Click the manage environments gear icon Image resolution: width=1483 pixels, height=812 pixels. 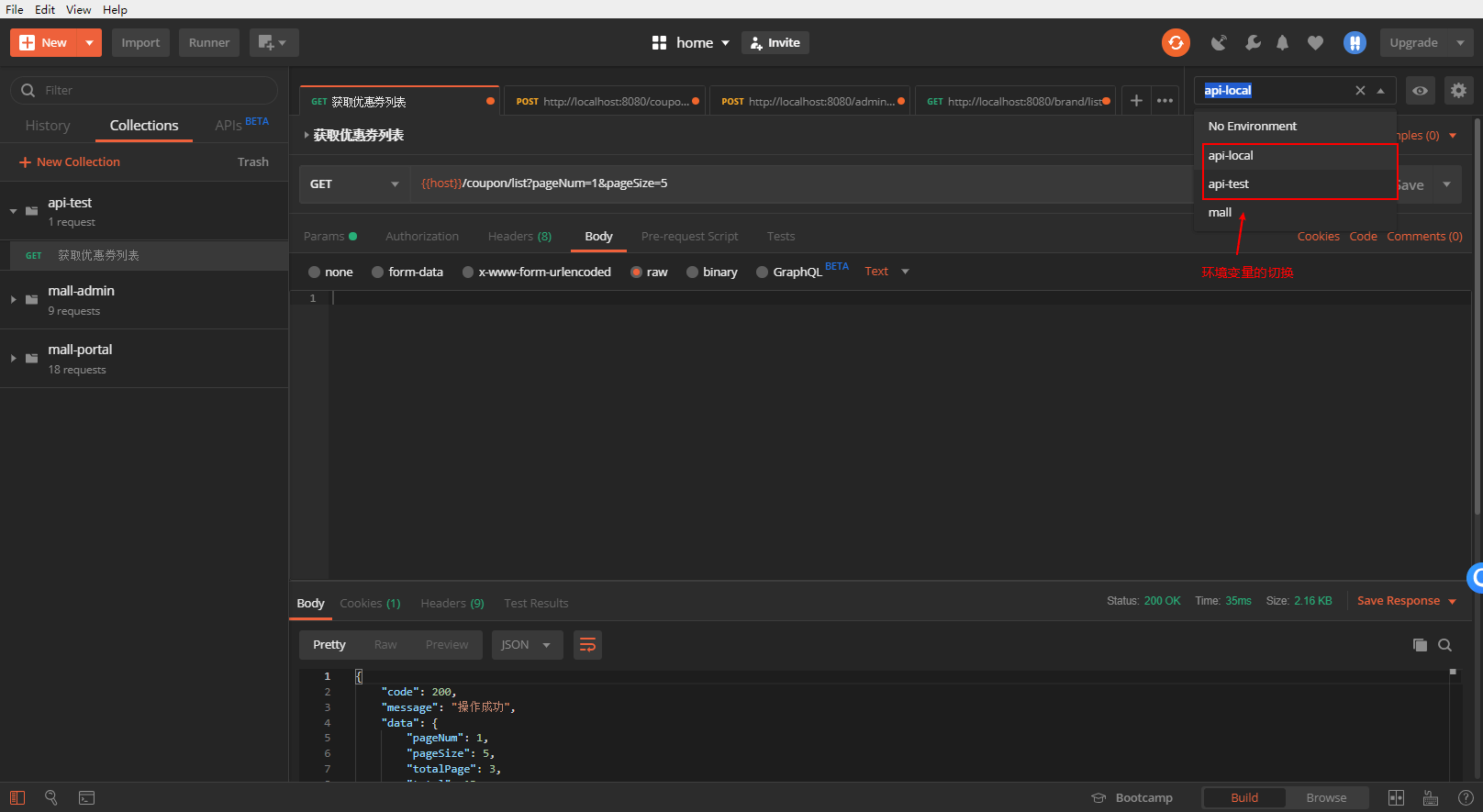pyautogui.click(x=1458, y=90)
